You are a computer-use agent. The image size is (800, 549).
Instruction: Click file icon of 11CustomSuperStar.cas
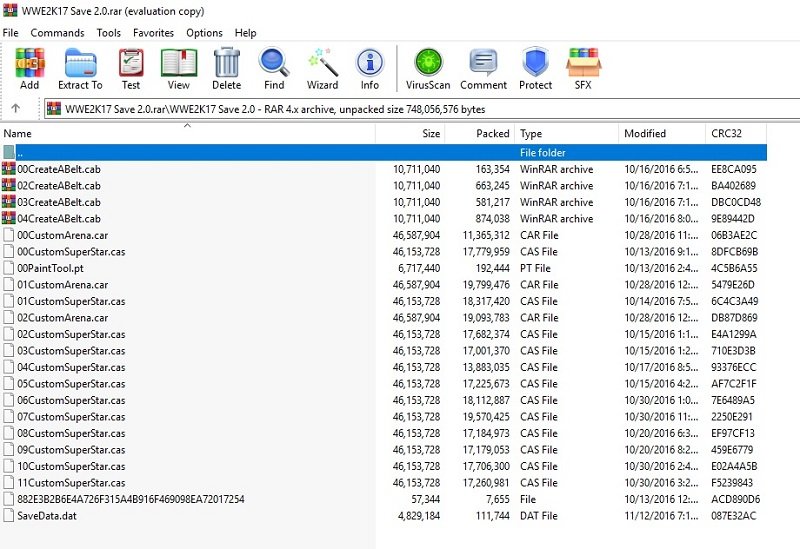tap(9, 482)
